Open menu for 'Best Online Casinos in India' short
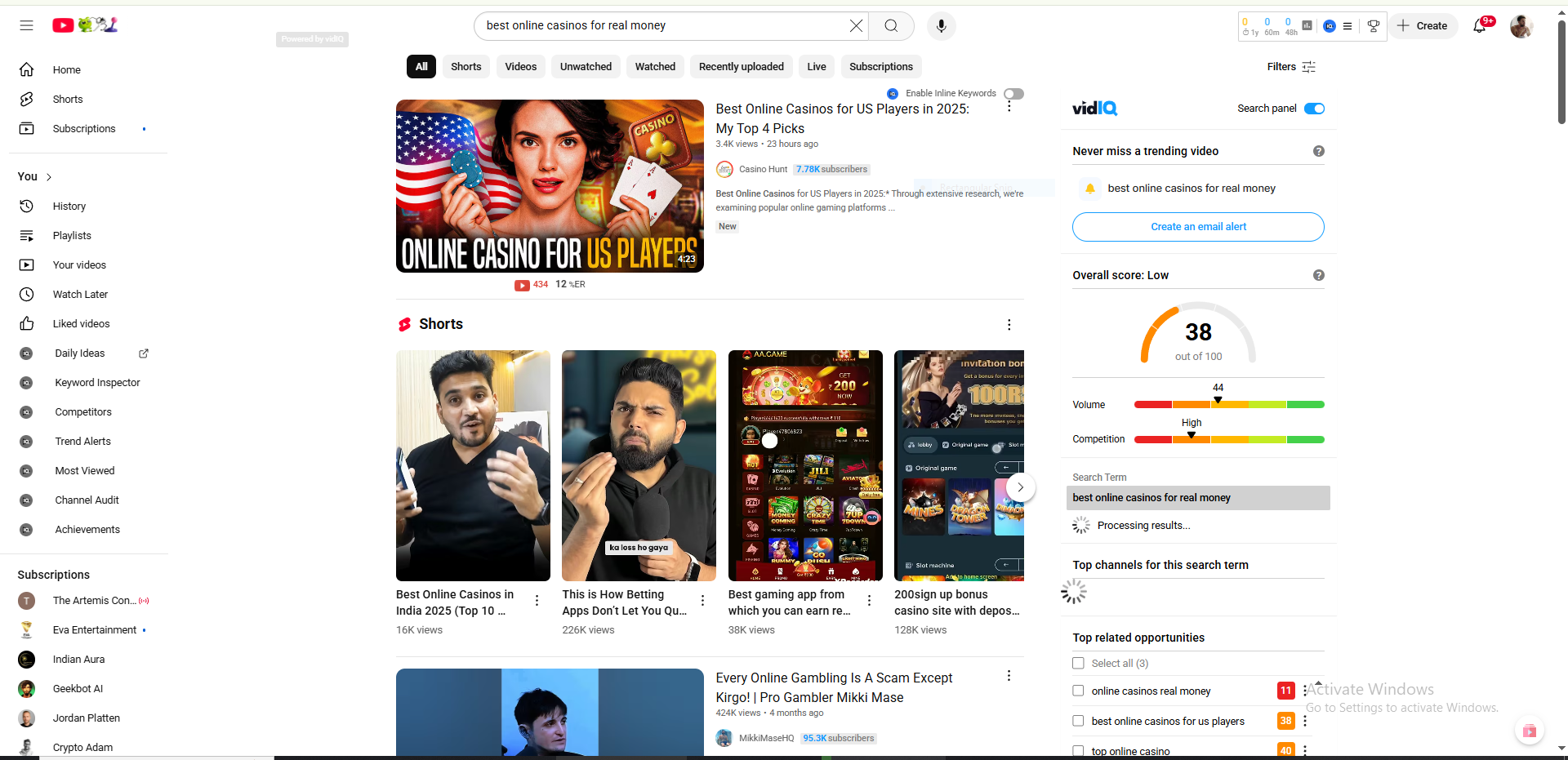The width and height of the screenshot is (1568, 760). coord(537,601)
